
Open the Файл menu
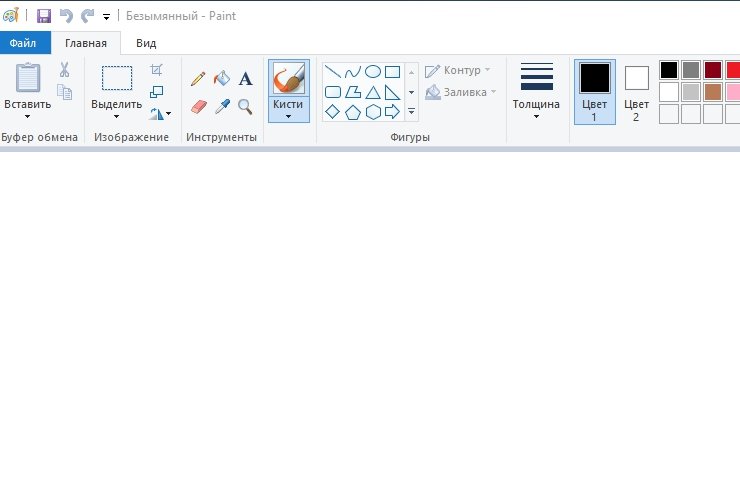pos(24,43)
